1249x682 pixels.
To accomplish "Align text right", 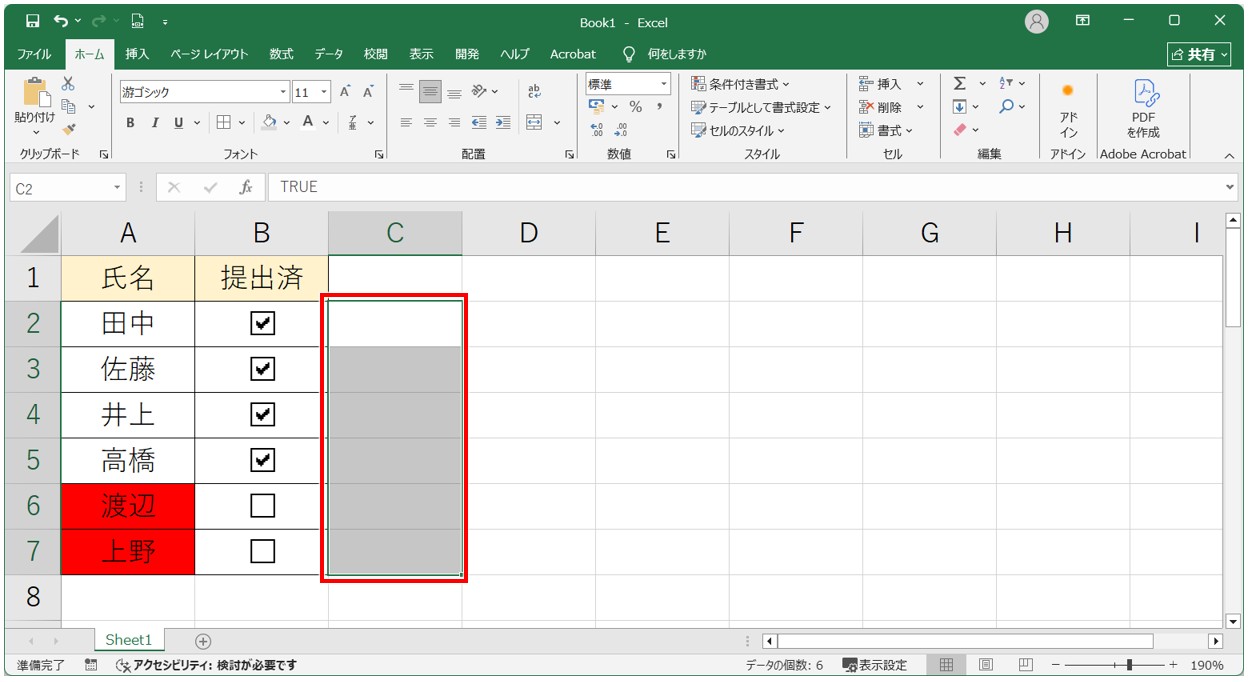I will [x=454, y=123].
